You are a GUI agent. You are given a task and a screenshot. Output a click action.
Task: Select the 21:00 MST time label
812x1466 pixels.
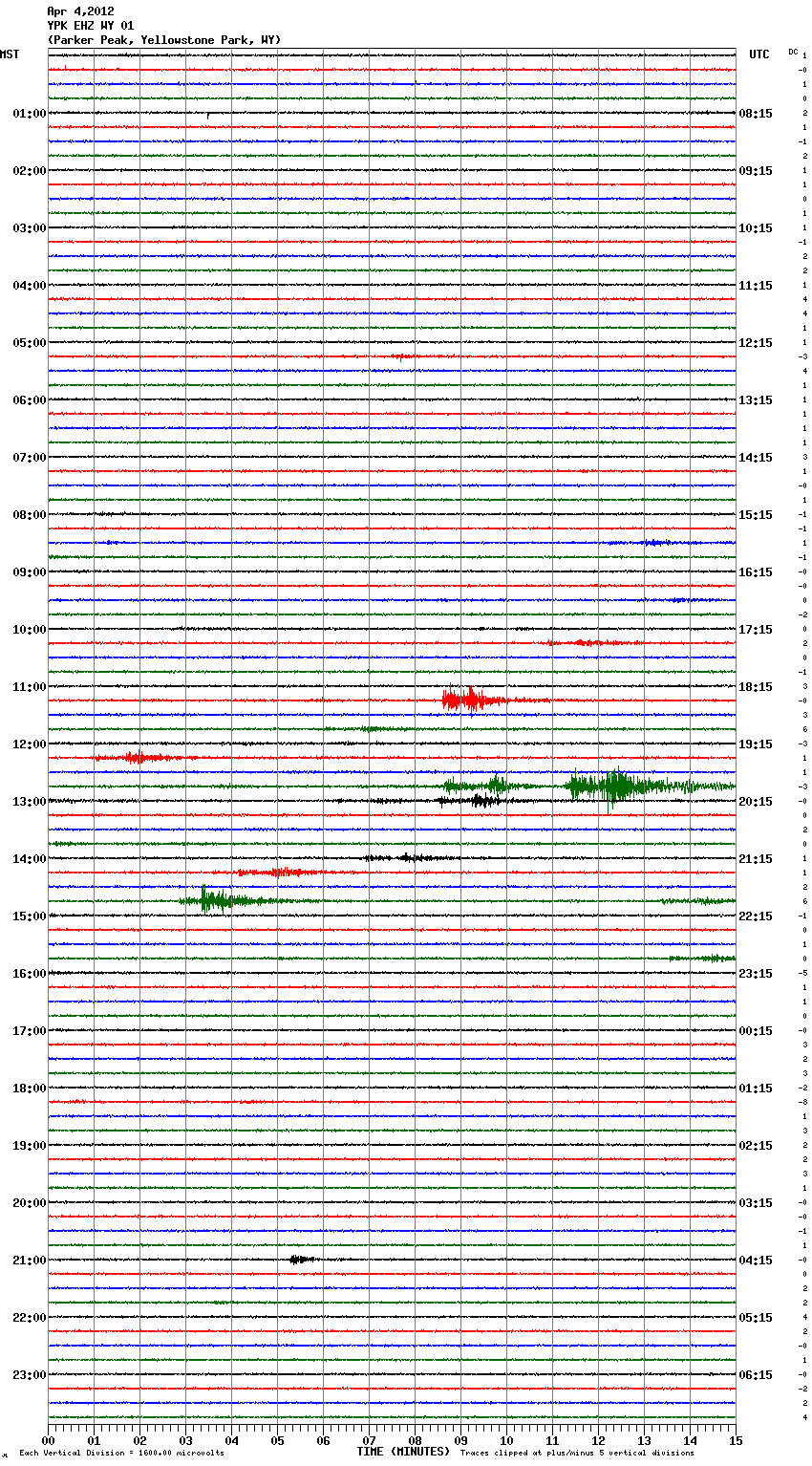point(30,1261)
